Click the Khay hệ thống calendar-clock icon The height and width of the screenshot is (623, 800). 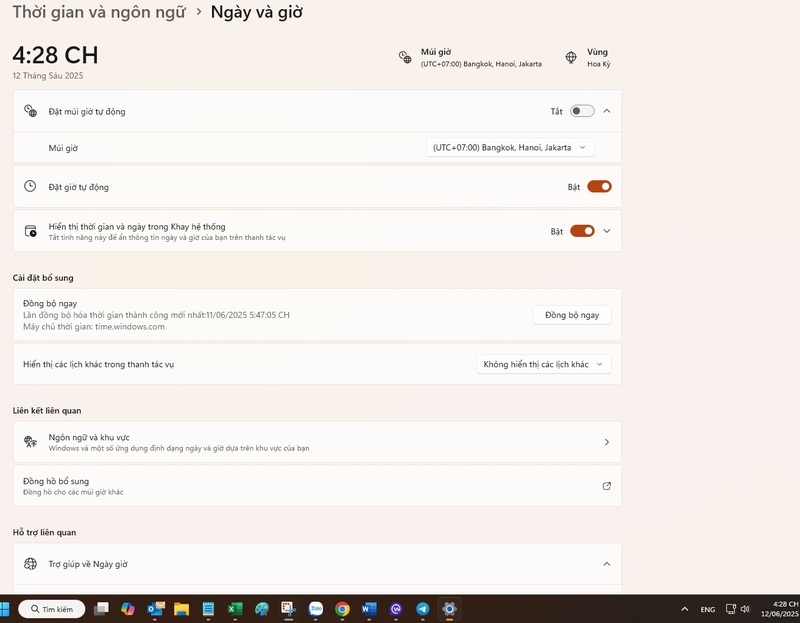(31, 231)
